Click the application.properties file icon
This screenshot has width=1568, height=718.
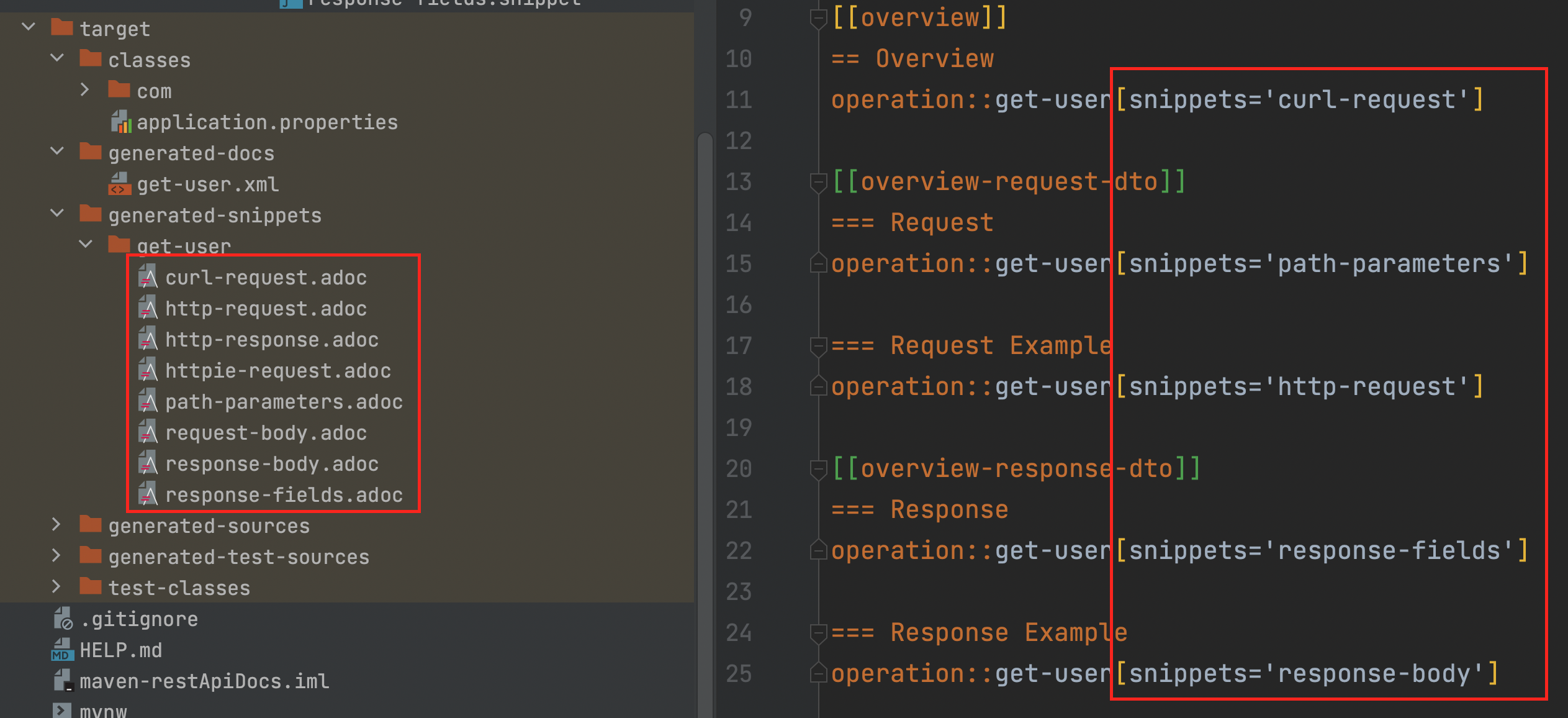click(121, 122)
